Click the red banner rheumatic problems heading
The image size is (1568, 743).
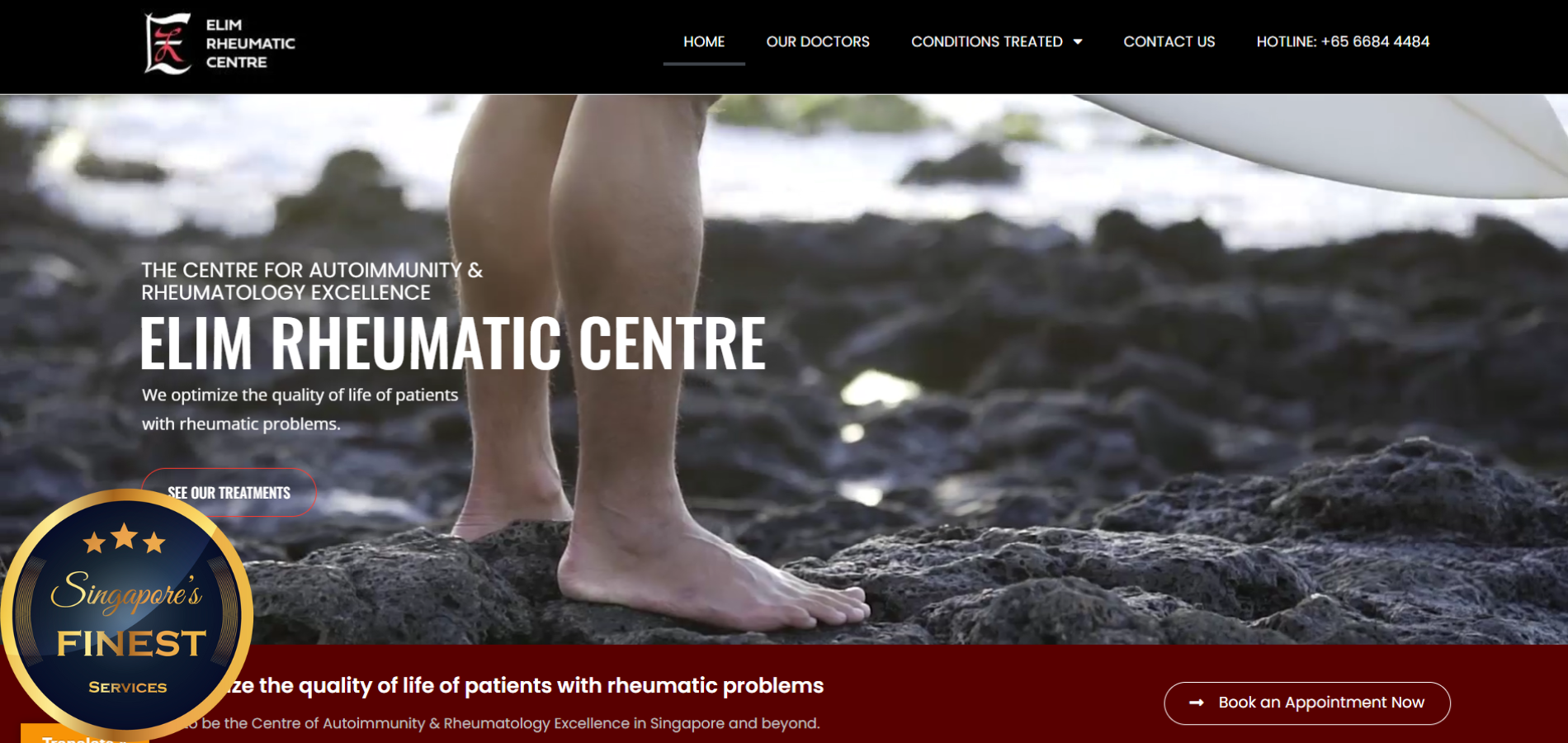520,685
